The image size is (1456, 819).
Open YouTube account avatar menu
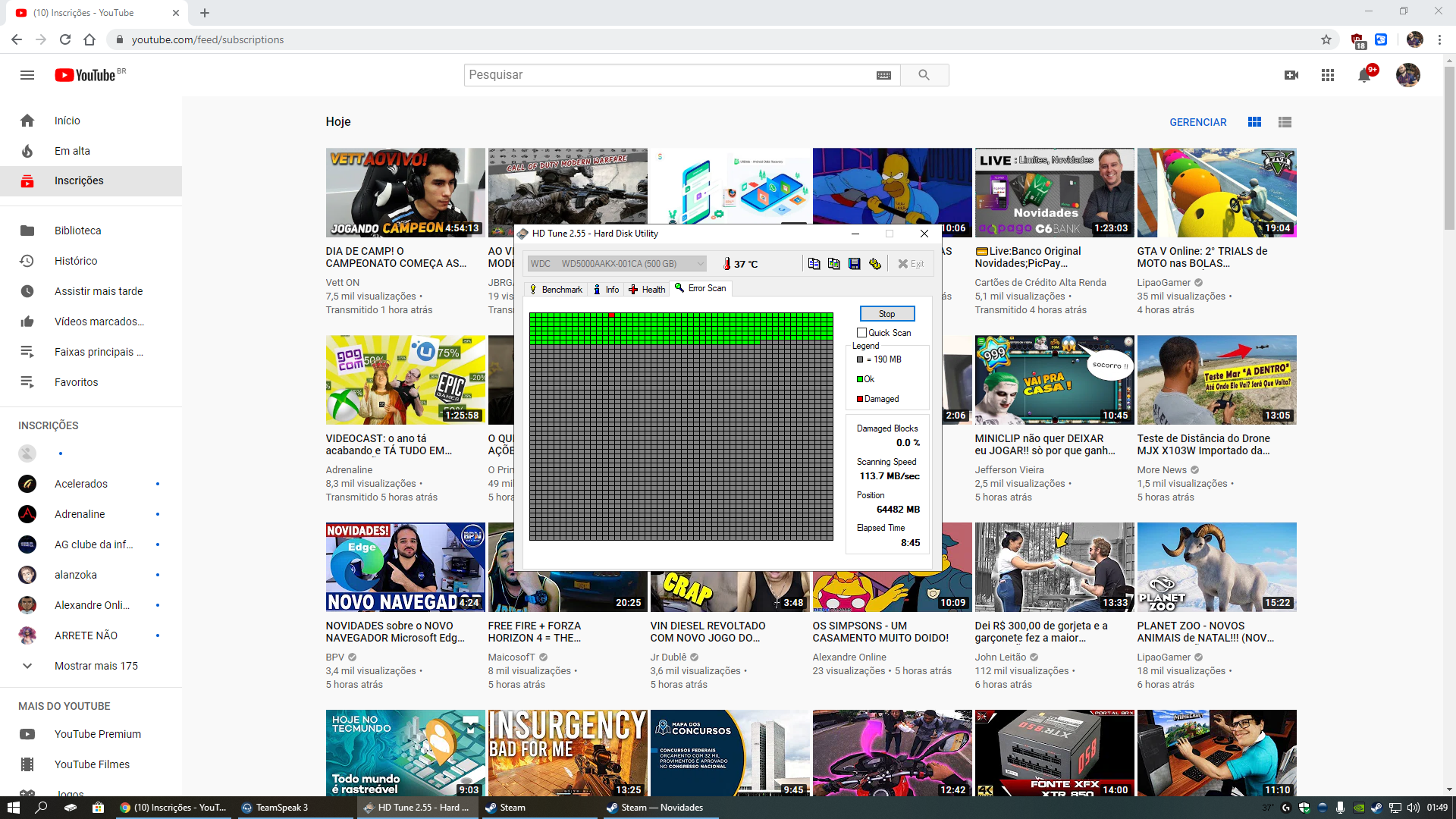coord(1408,75)
